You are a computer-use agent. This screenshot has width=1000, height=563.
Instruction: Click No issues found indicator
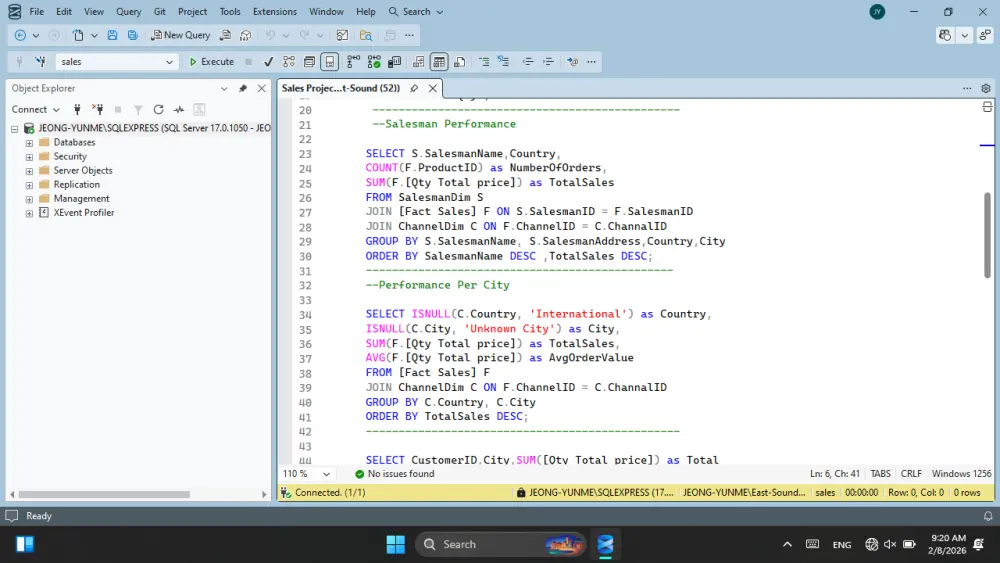[x=395, y=474]
